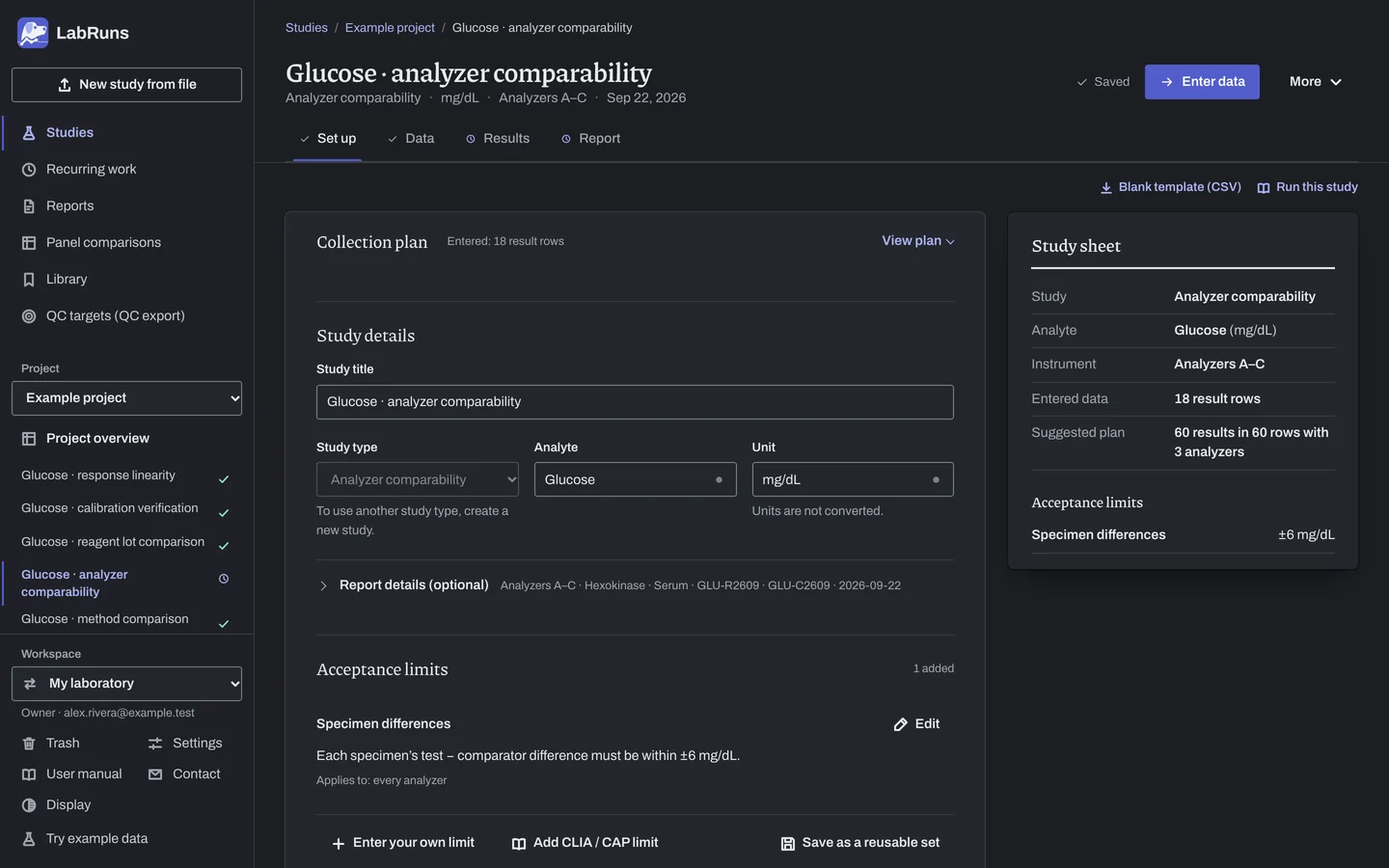This screenshot has width=1389, height=868.
Task: Switch to the Report tab
Action: pos(591,139)
